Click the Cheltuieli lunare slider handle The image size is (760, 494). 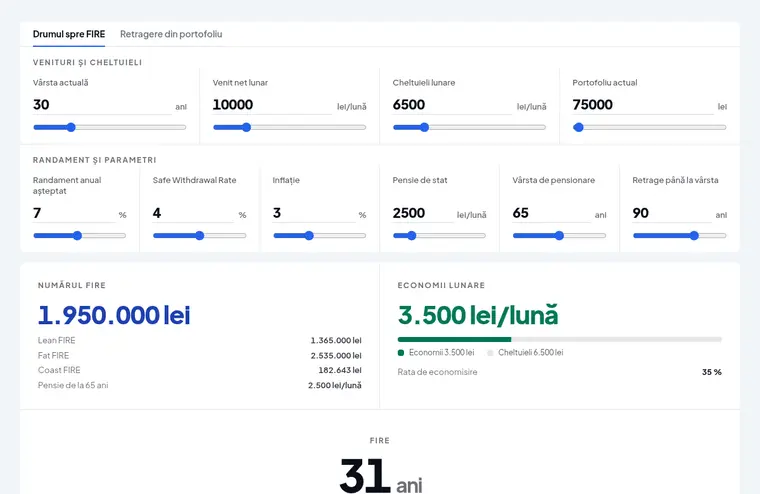(x=425, y=127)
